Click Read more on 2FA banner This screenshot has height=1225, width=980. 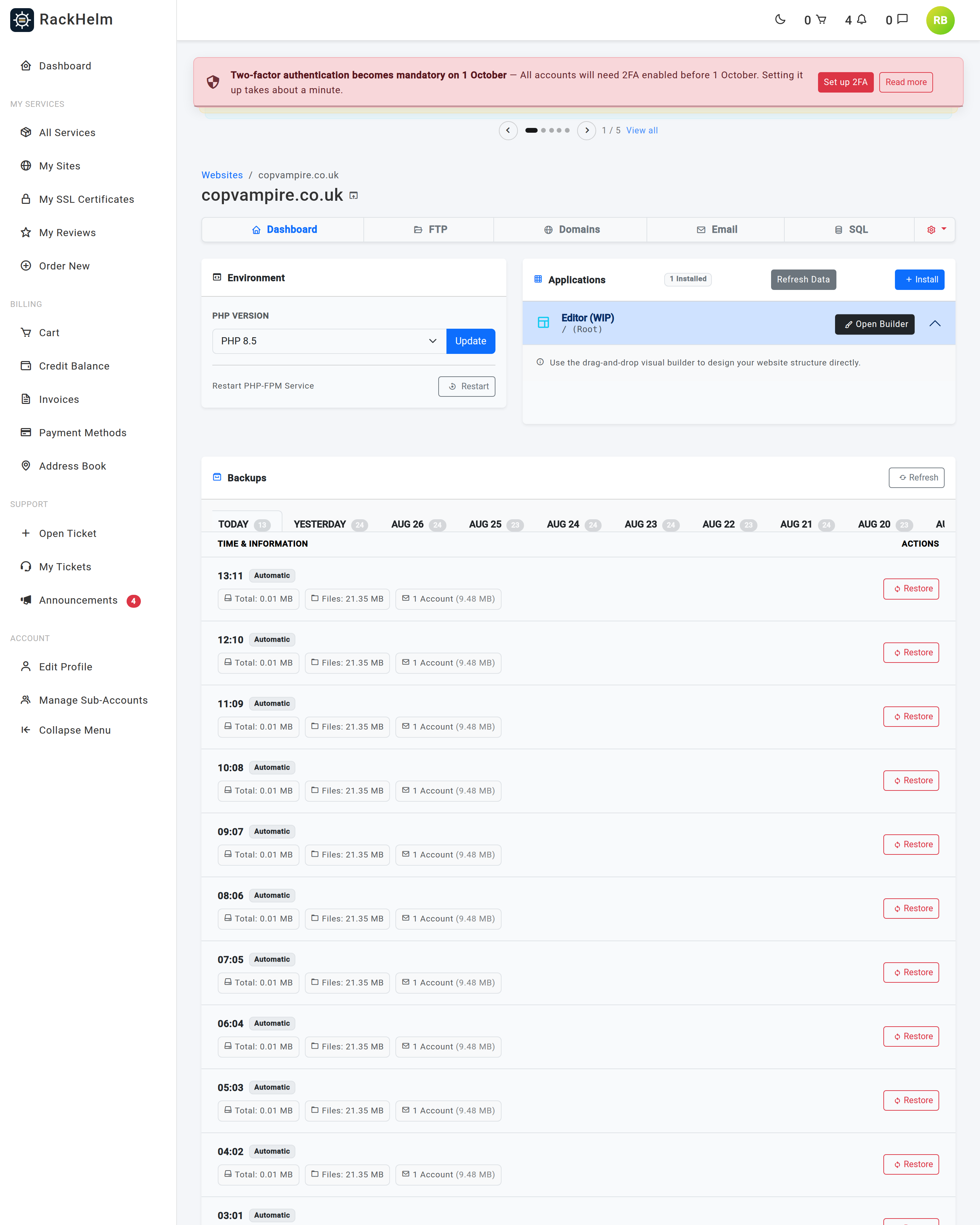click(x=905, y=82)
